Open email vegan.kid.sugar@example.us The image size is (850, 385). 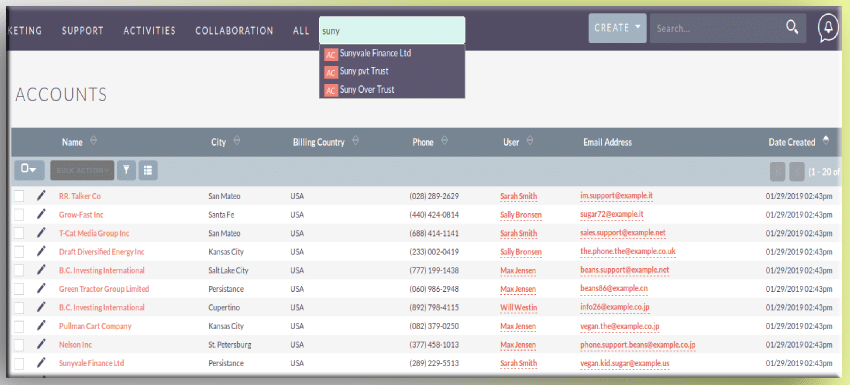click(x=625, y=363)
